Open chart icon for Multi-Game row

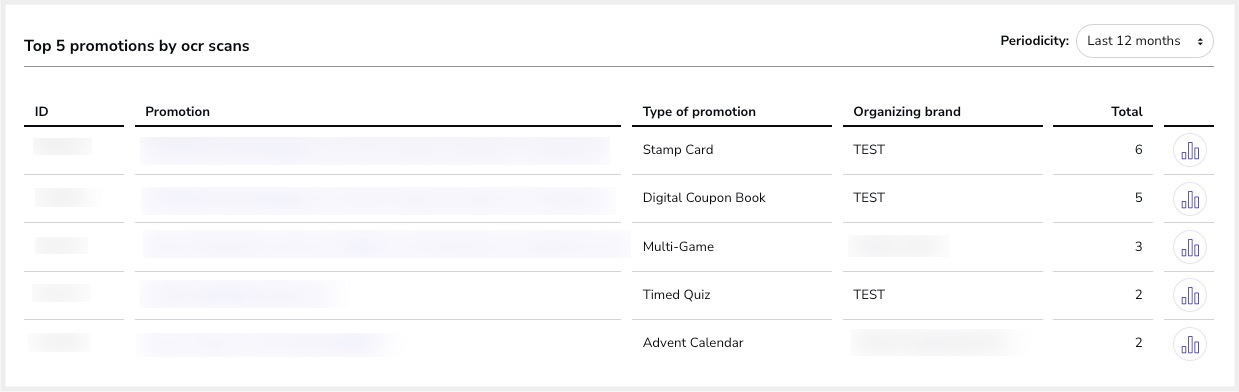point(1190,247)
